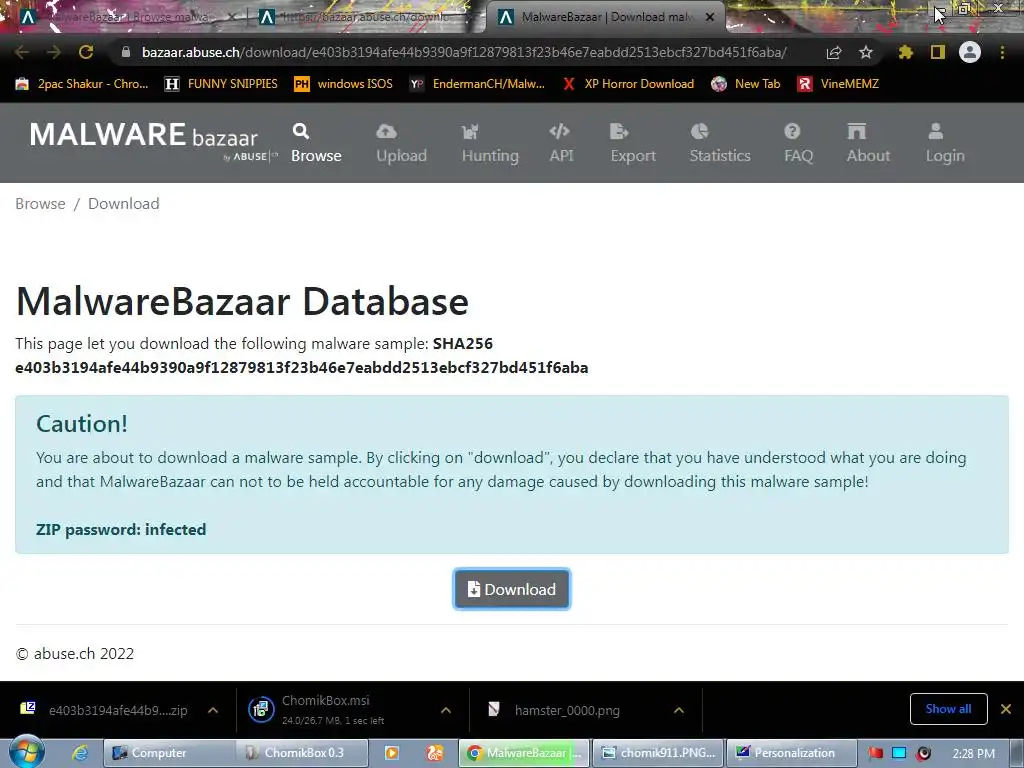Click the taskbar clock 2:28 PM

[974, 753]
